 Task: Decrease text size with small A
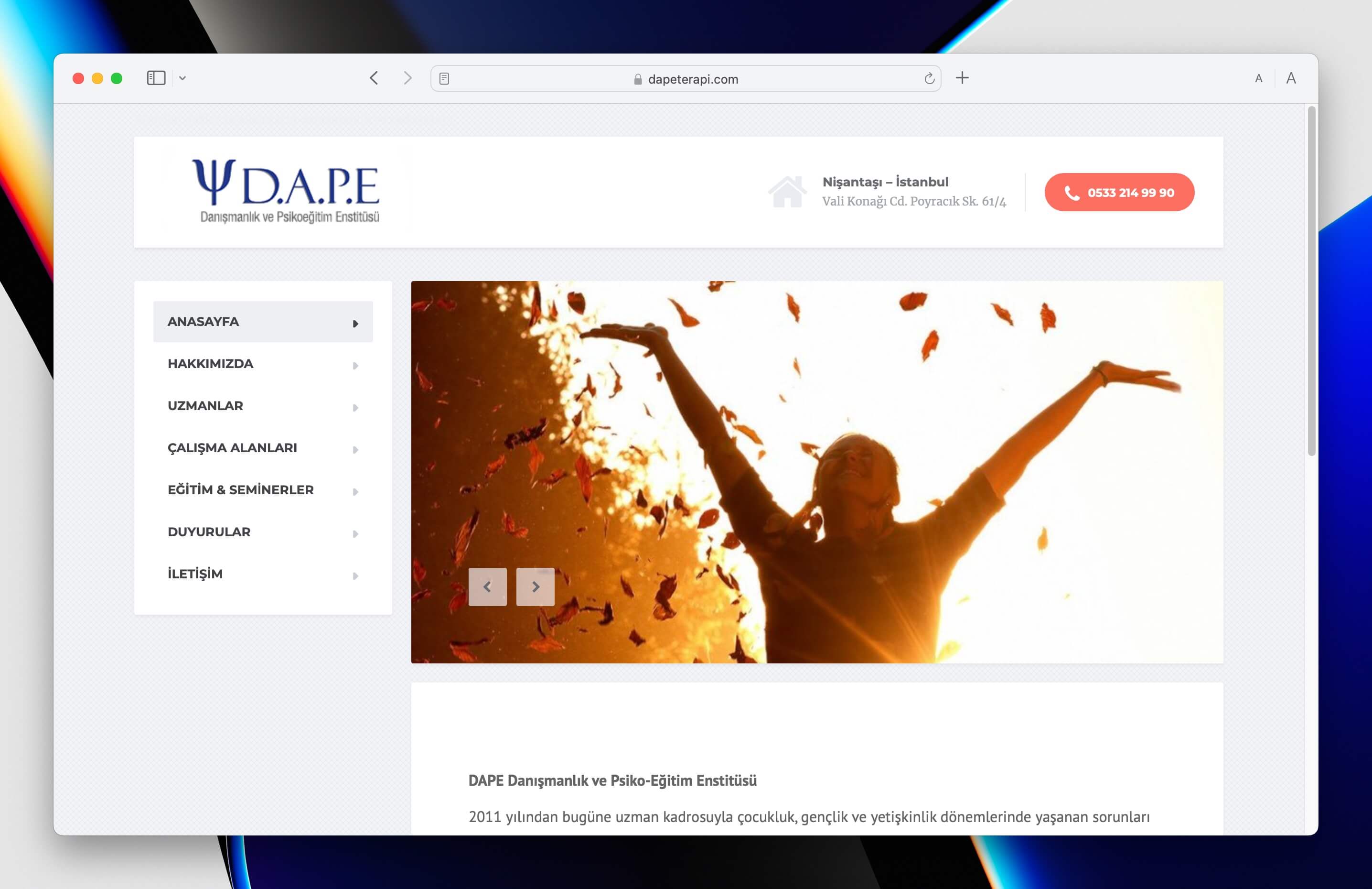coord(1258,78)
